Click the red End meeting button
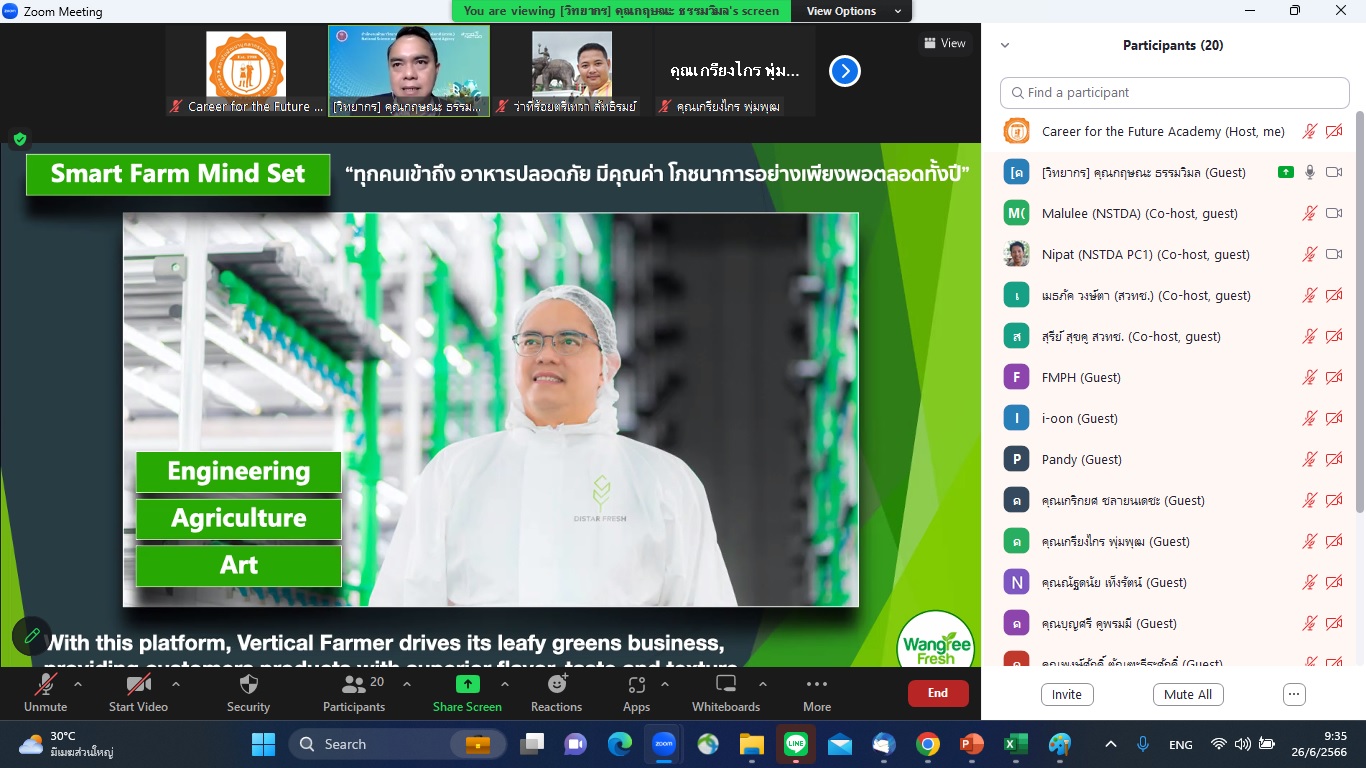The image size is (1366, 768). pyautogui.click(x=938, y=693)
